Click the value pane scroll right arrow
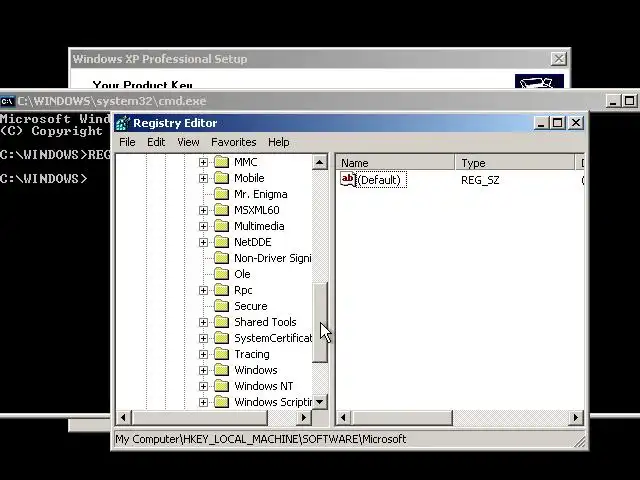Viewport: 640px width, 480px height. [x=576, y=418]
